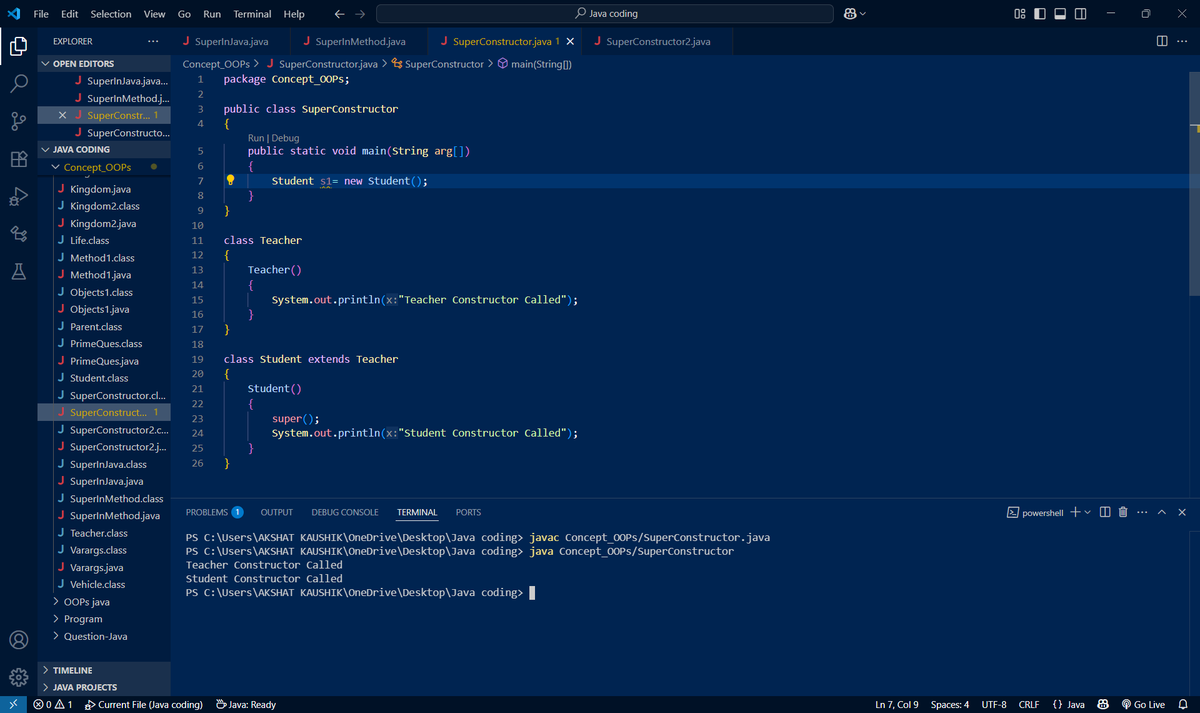The height and width of the screenshot is (713, 1200).
Task: Switch to the DEBUG CONSOLE tab
Action: [345, 512]
